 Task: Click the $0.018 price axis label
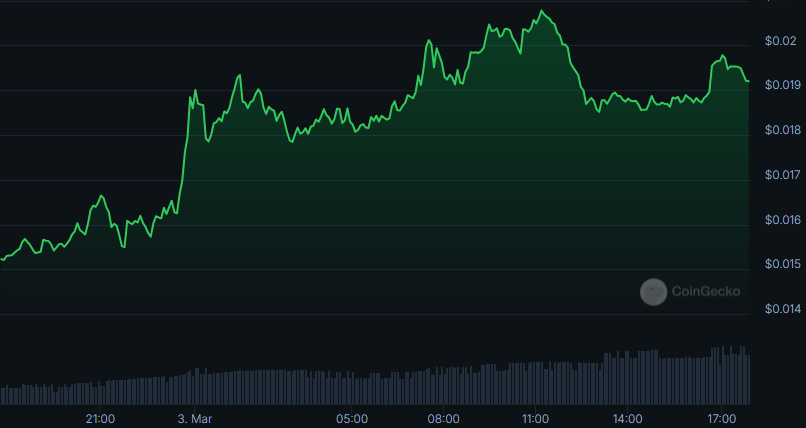click(782, 130)
